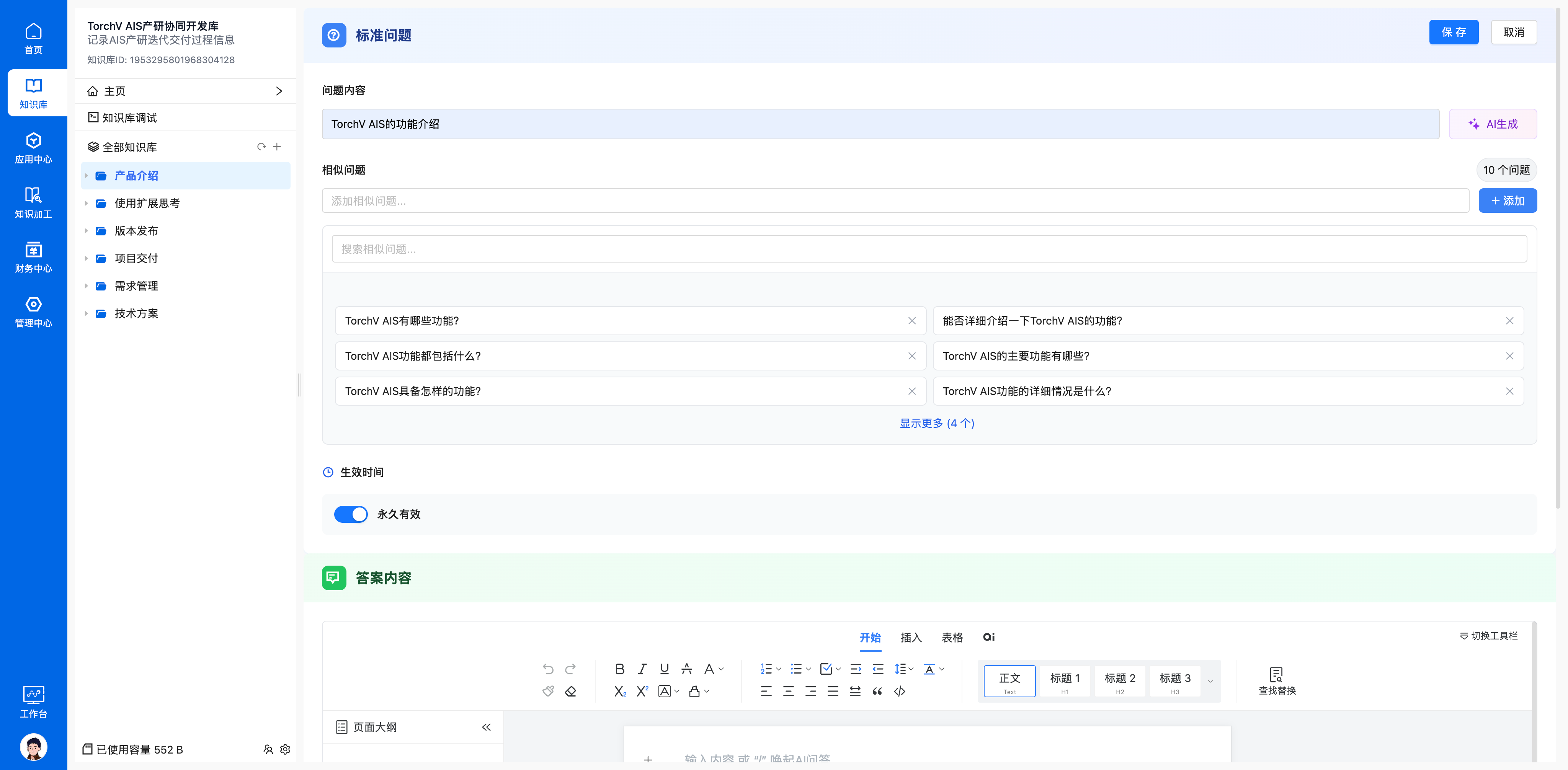Open the bullet list dropdown
Screen dimensions: 1568x770
click(x=808, y=669)
